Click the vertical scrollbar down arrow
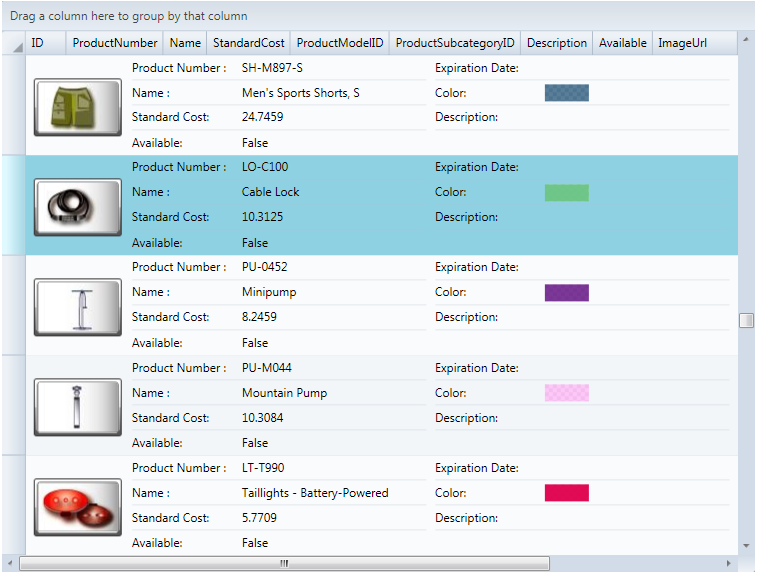Image resolution: width=757 pixels, height=575 pixels. [746, 546]
